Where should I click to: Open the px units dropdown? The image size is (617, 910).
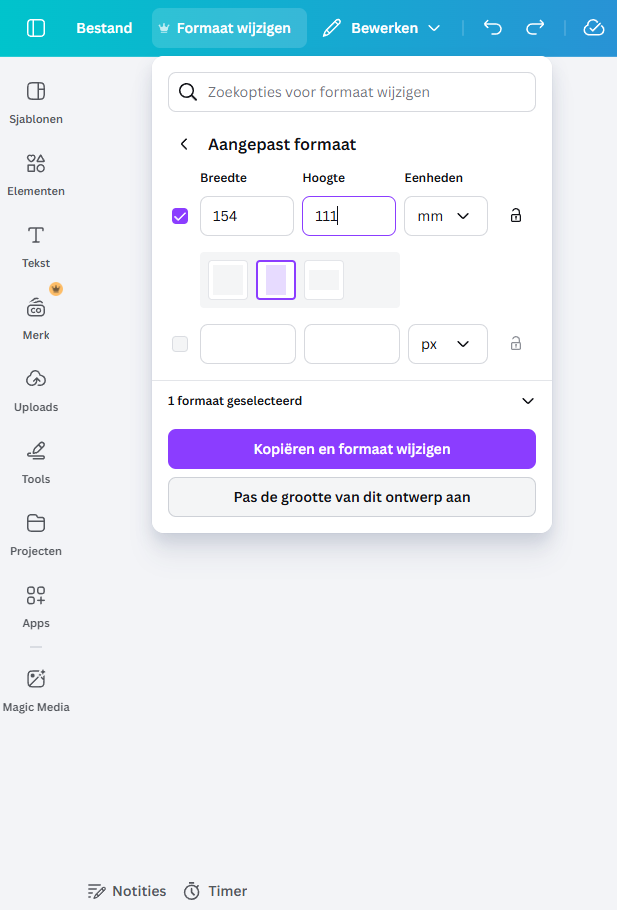click(x=447, y=343)
